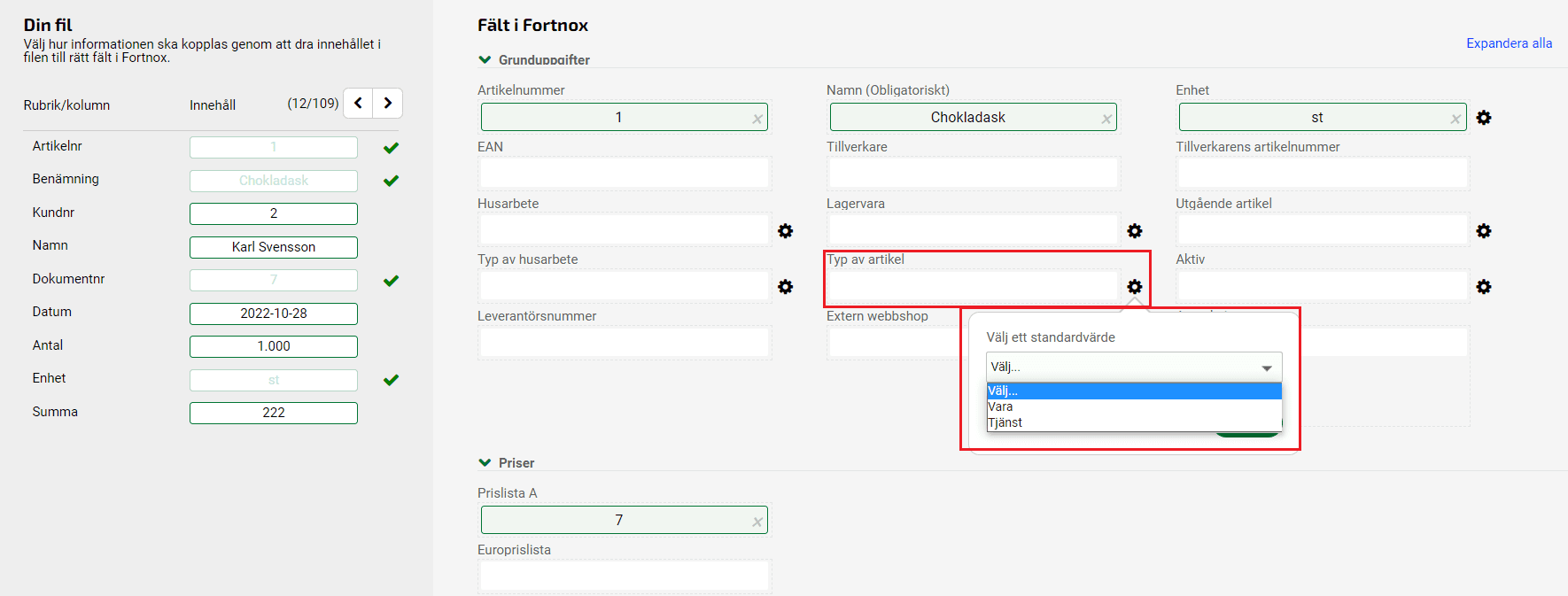The image size is (1568, 596).
Task: Select the Antal content box 1.000
Action: pos(274,346)
